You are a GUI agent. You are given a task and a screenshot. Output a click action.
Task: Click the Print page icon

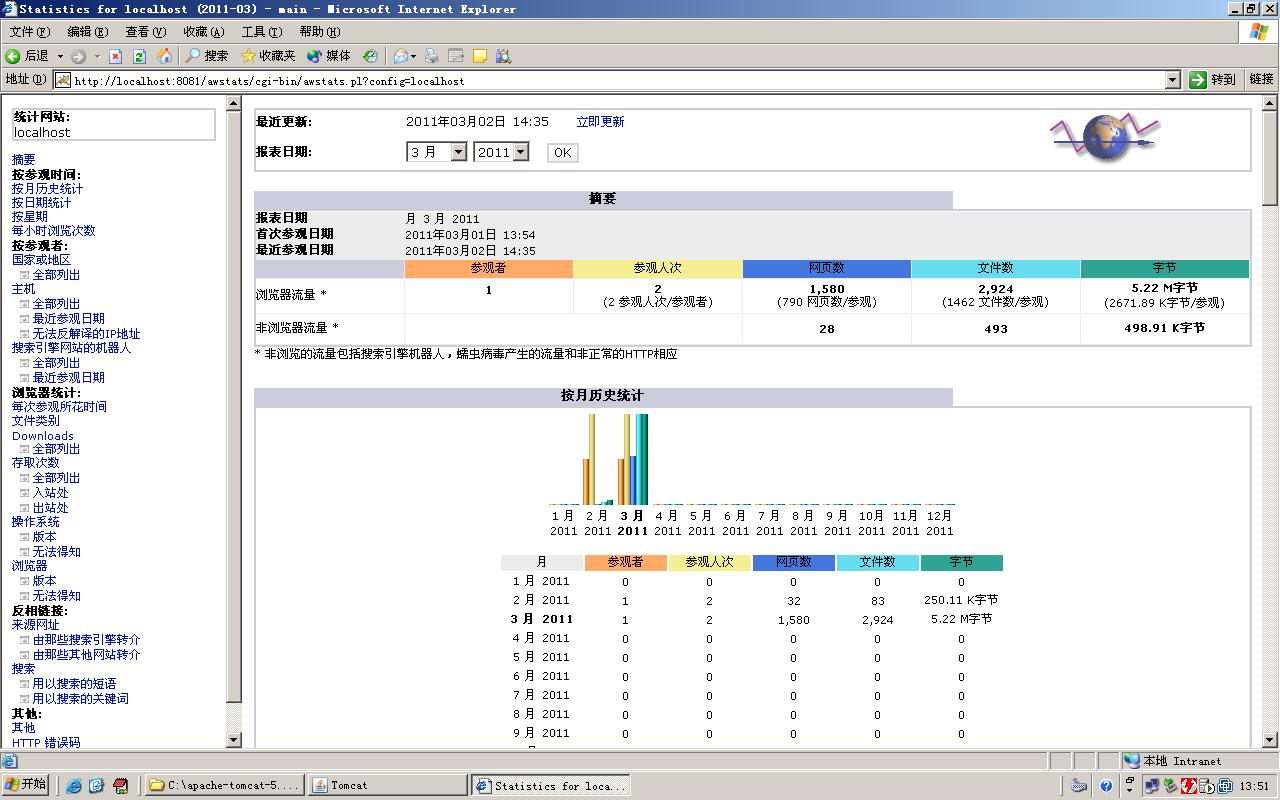pos(431,56)
